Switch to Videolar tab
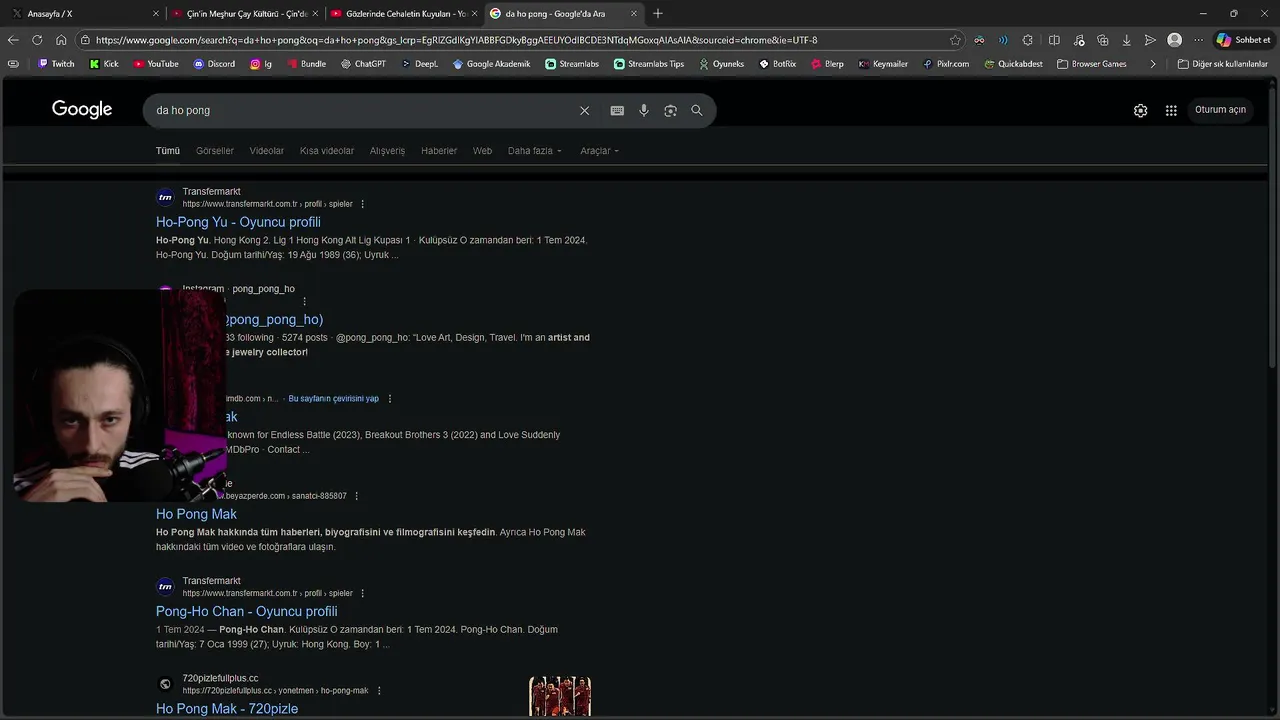 (x=267, y=151)
